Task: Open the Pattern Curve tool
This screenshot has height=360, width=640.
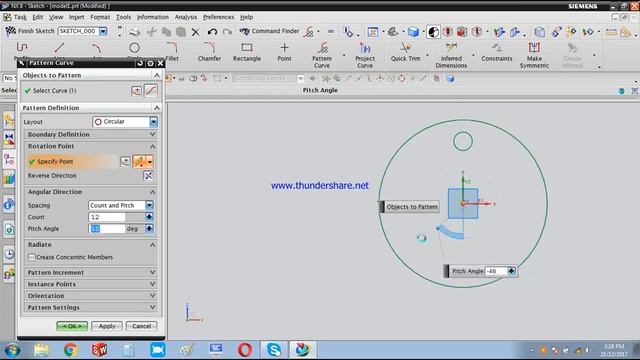Action: coord(322,55)
